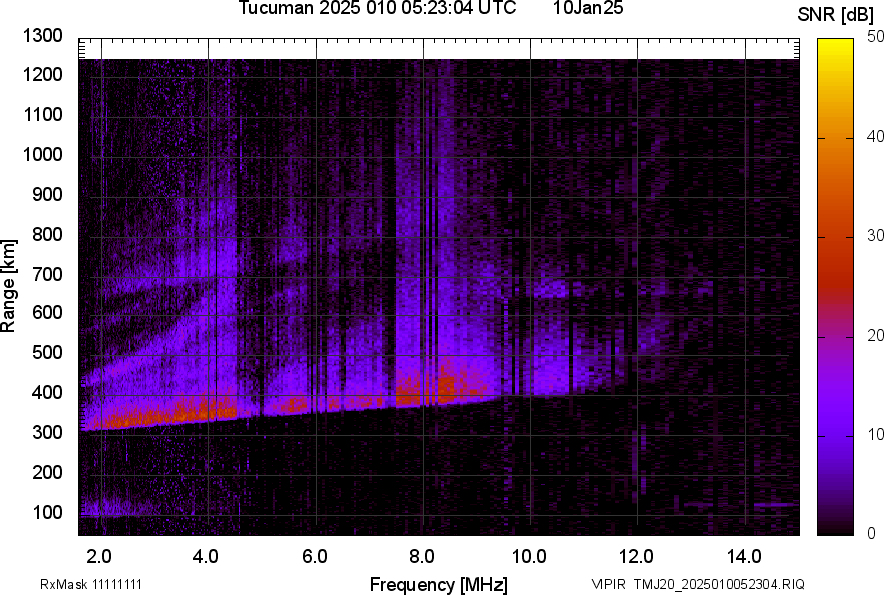The image size is (884, 595).
Task: Click the colorbar tick label '10'
Action: 875,435
